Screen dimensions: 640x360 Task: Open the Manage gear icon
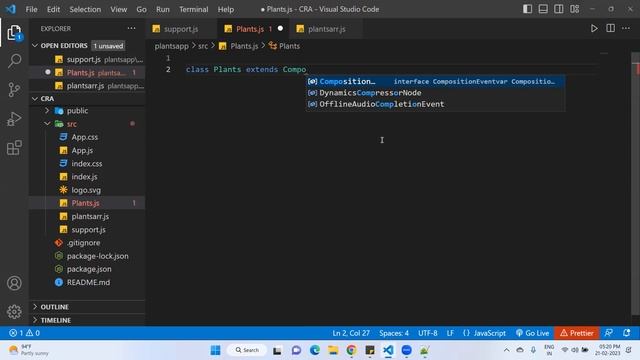[x=14, y=311]
